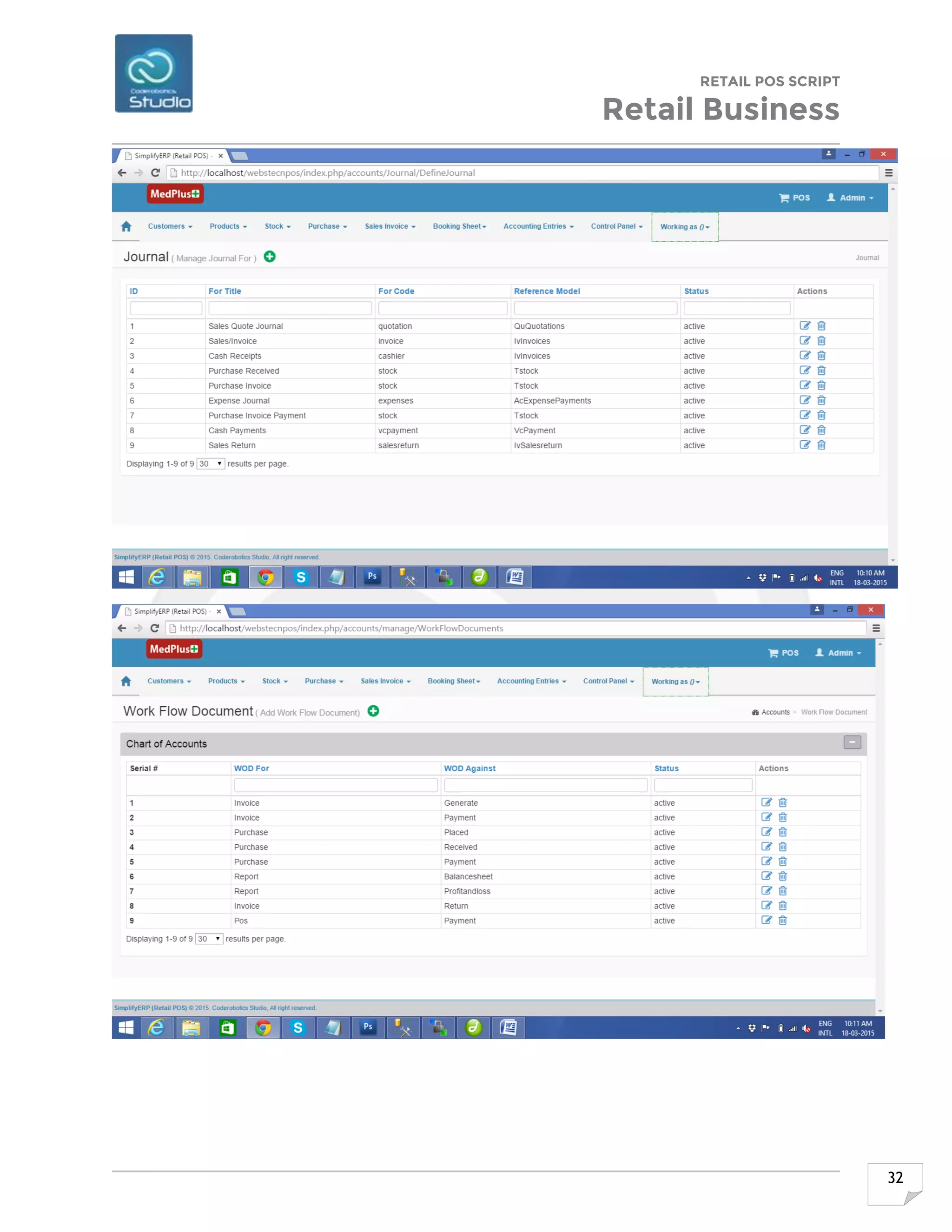
Task: Sort Journal table by For Title
Action: tap(225, 291)
